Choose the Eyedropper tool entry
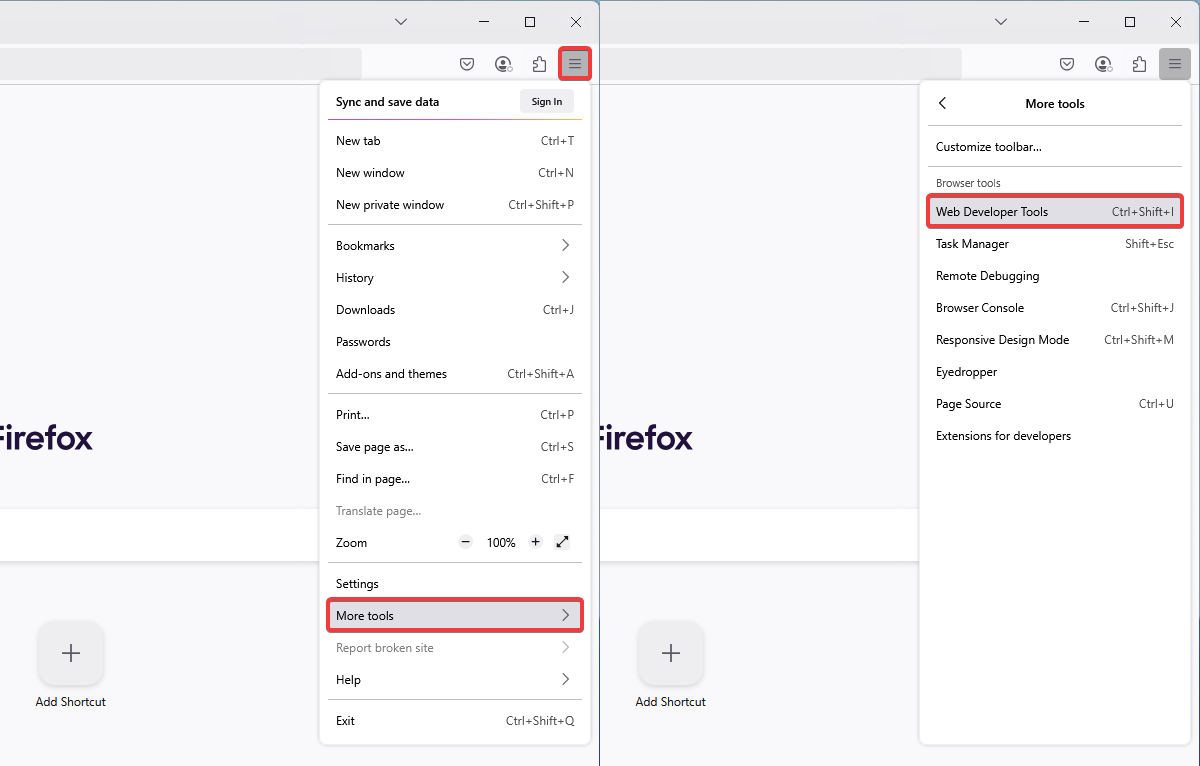1200x766 pixels. [966, 372]
